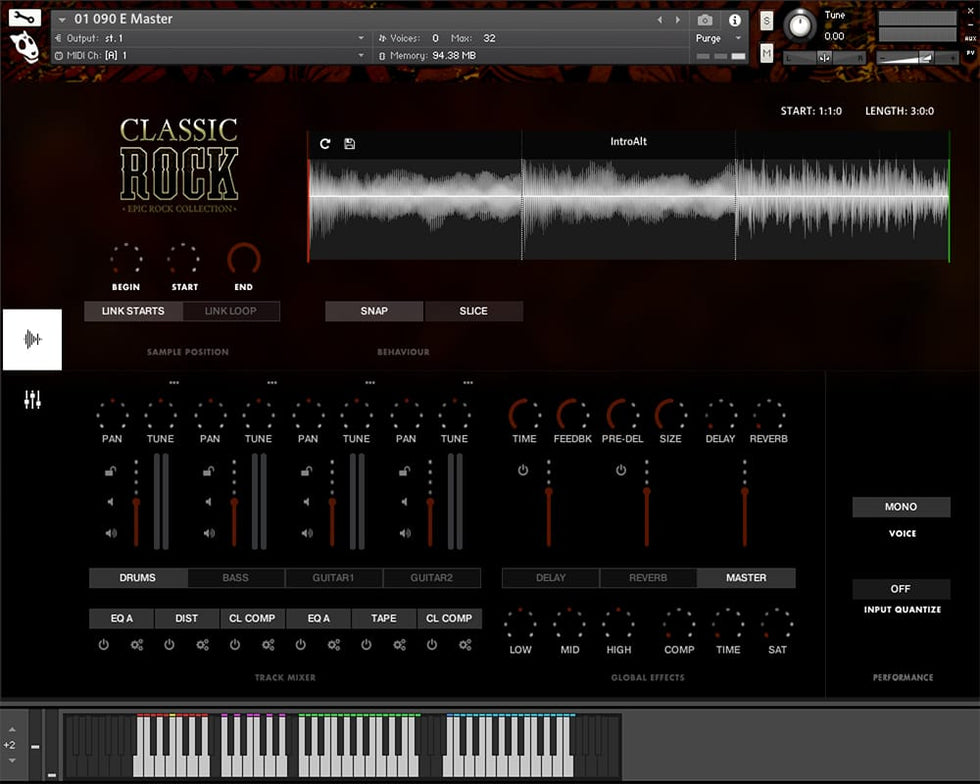Switch to the BASS track tab
Image resolution: width=980 pixels, height=784 pixels.
(x=236, y=578)
